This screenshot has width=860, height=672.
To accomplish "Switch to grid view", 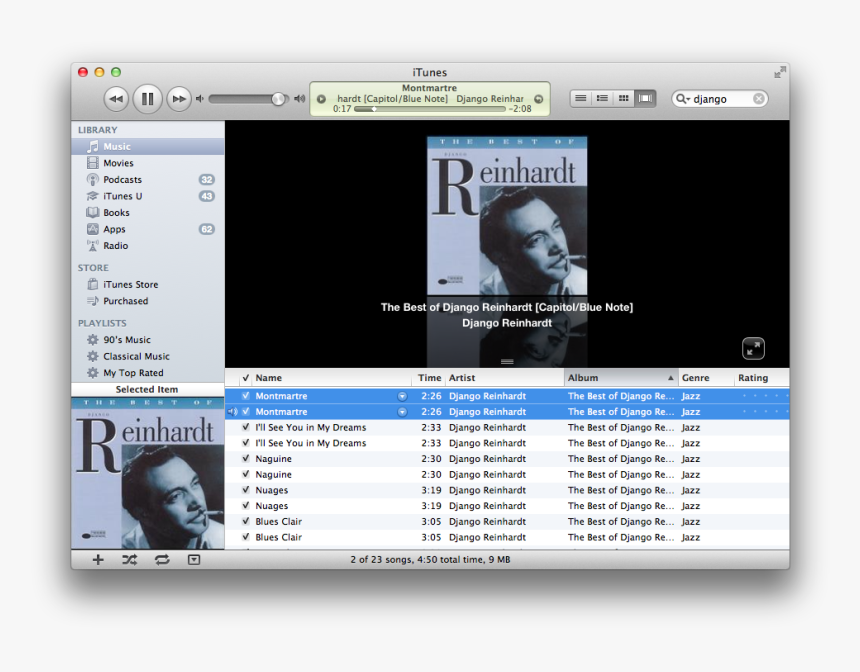I will (624, 99).
